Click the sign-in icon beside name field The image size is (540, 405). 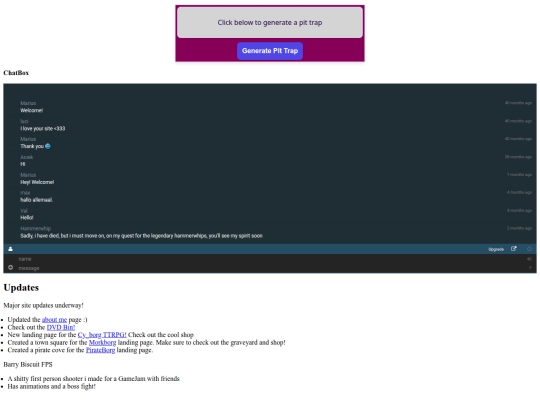coord(529,259)
